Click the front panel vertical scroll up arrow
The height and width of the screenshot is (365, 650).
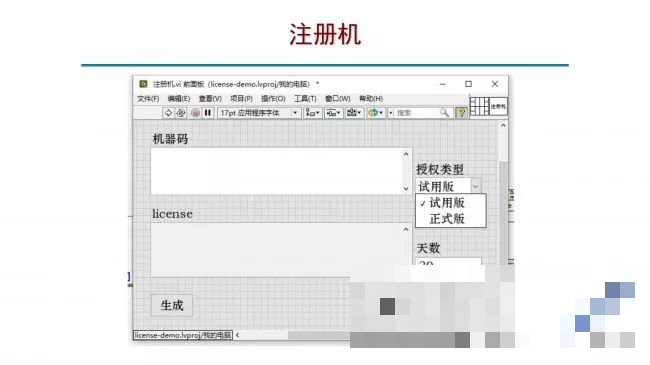click(503, 125)
